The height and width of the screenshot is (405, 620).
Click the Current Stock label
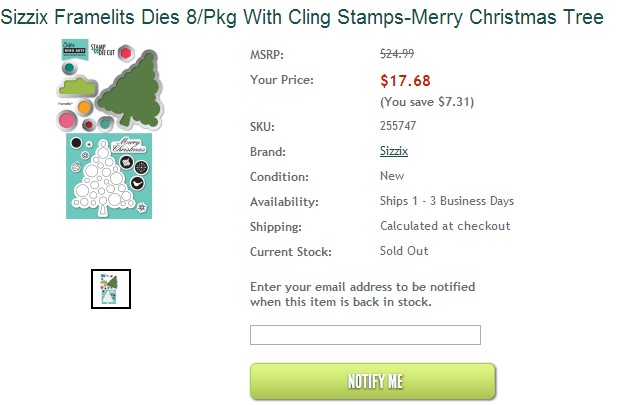pyautogui.click(x=290, y=251)
